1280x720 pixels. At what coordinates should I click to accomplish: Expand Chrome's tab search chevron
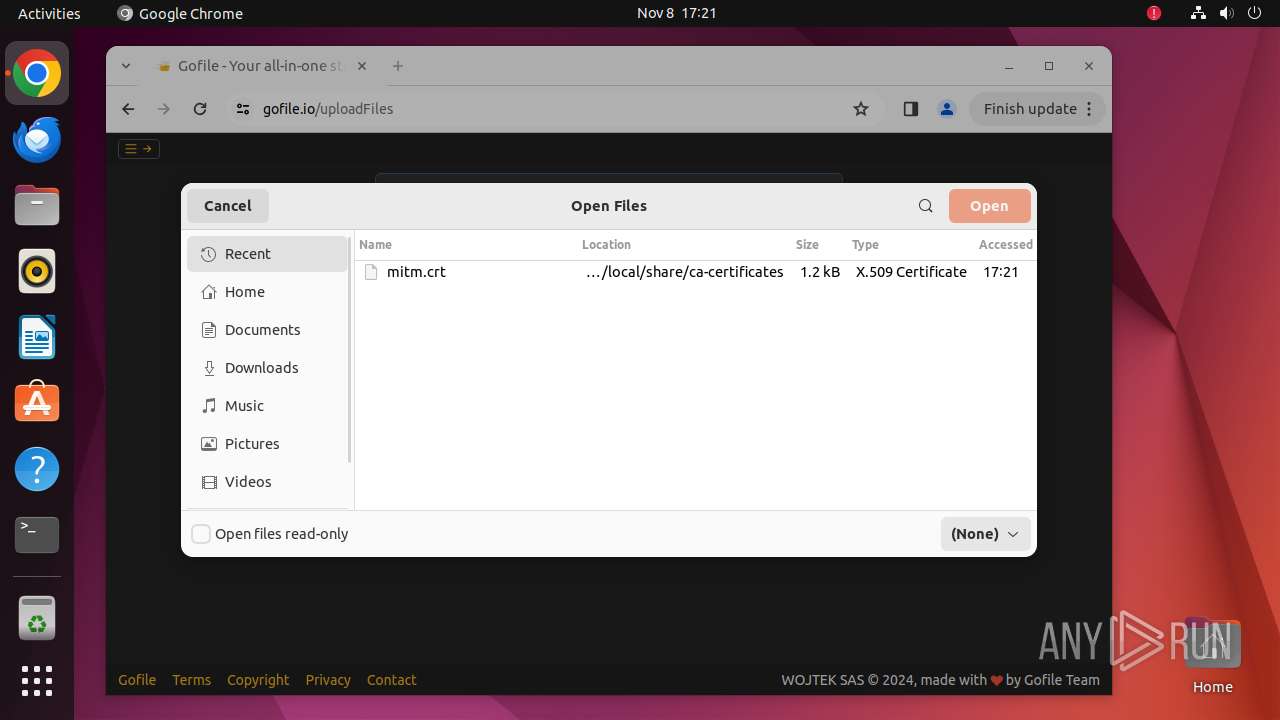pos(126,66)
